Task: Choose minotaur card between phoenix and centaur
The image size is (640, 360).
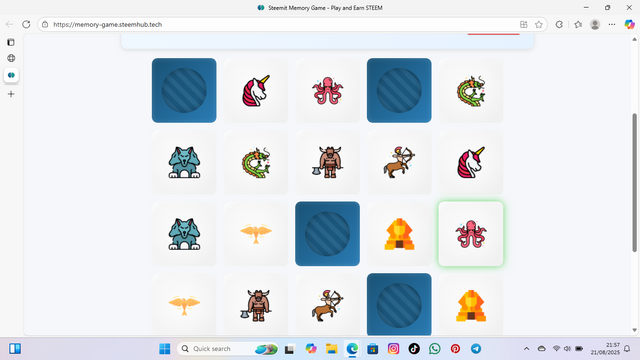Action: [256, 304]
